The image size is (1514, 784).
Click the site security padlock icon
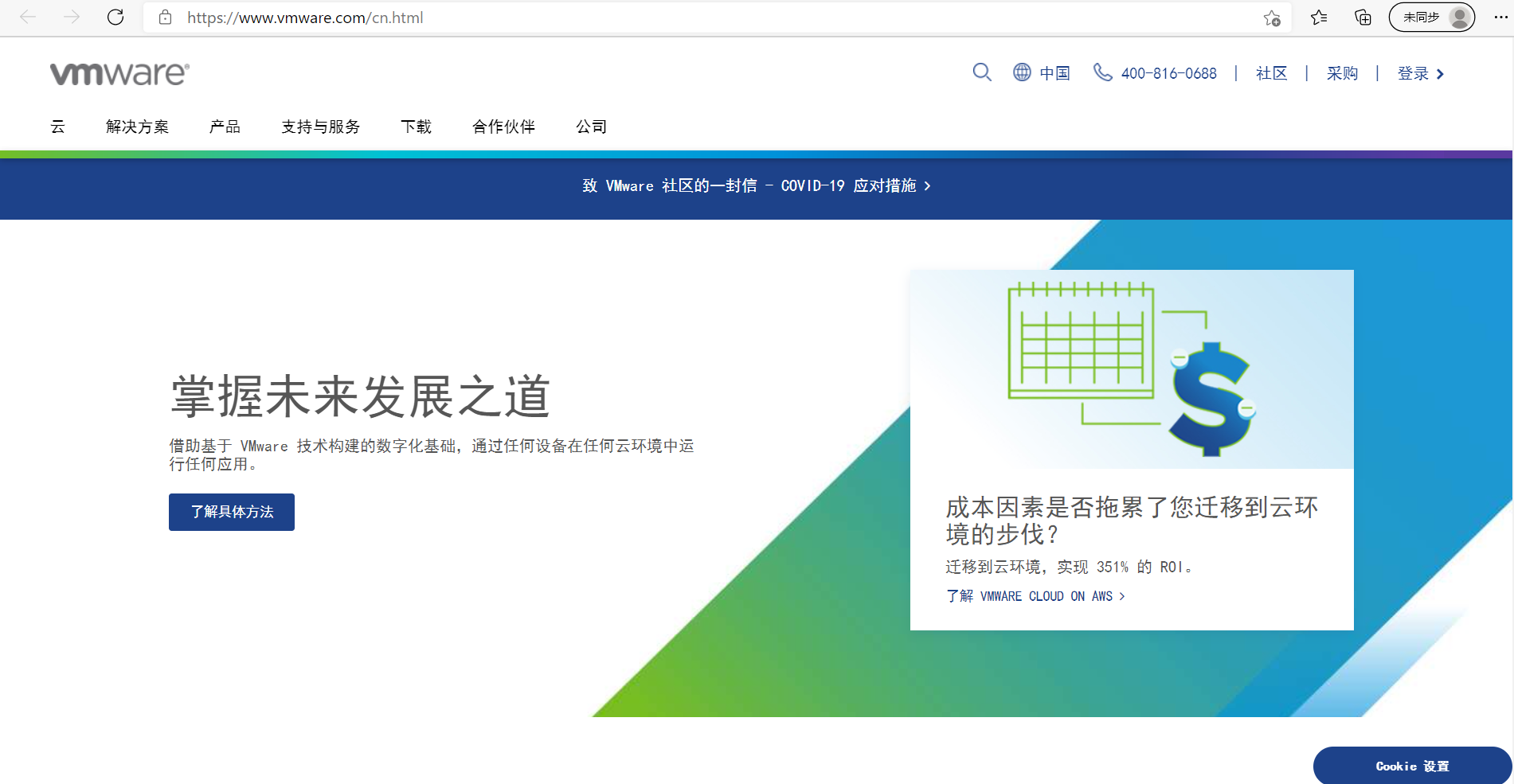(164, 17)
